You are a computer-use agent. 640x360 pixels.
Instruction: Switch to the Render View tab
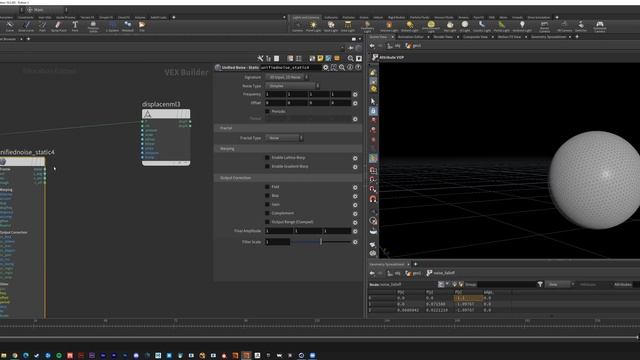(443, 37)
